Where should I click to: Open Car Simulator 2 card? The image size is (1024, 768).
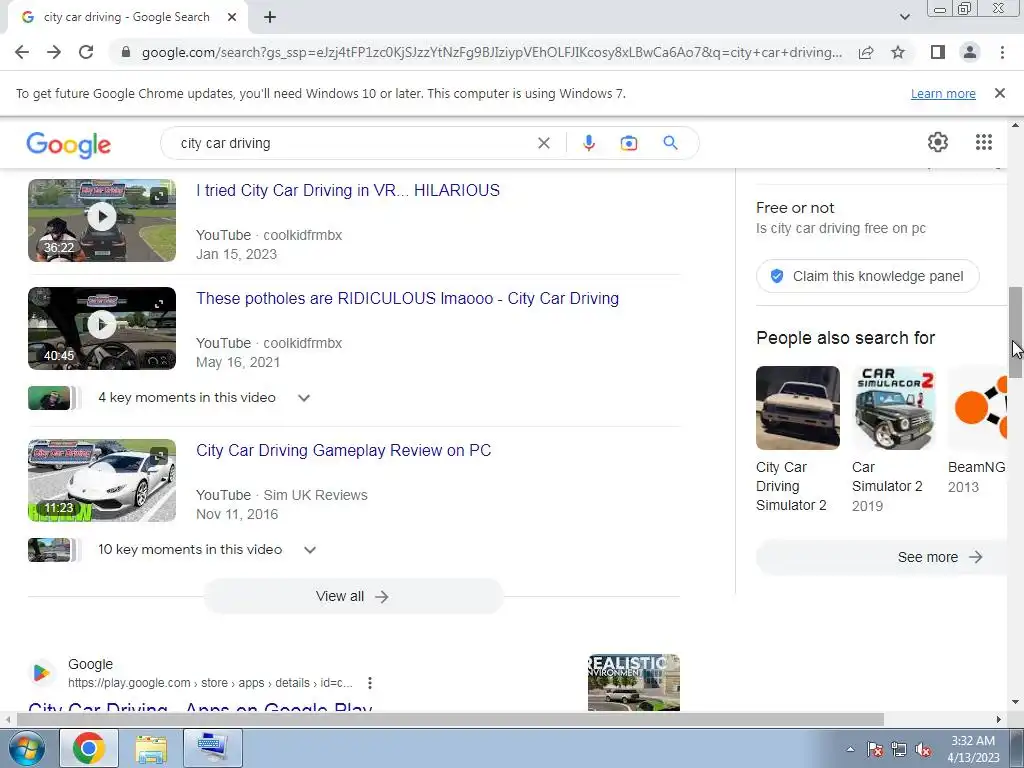(893, 440)
